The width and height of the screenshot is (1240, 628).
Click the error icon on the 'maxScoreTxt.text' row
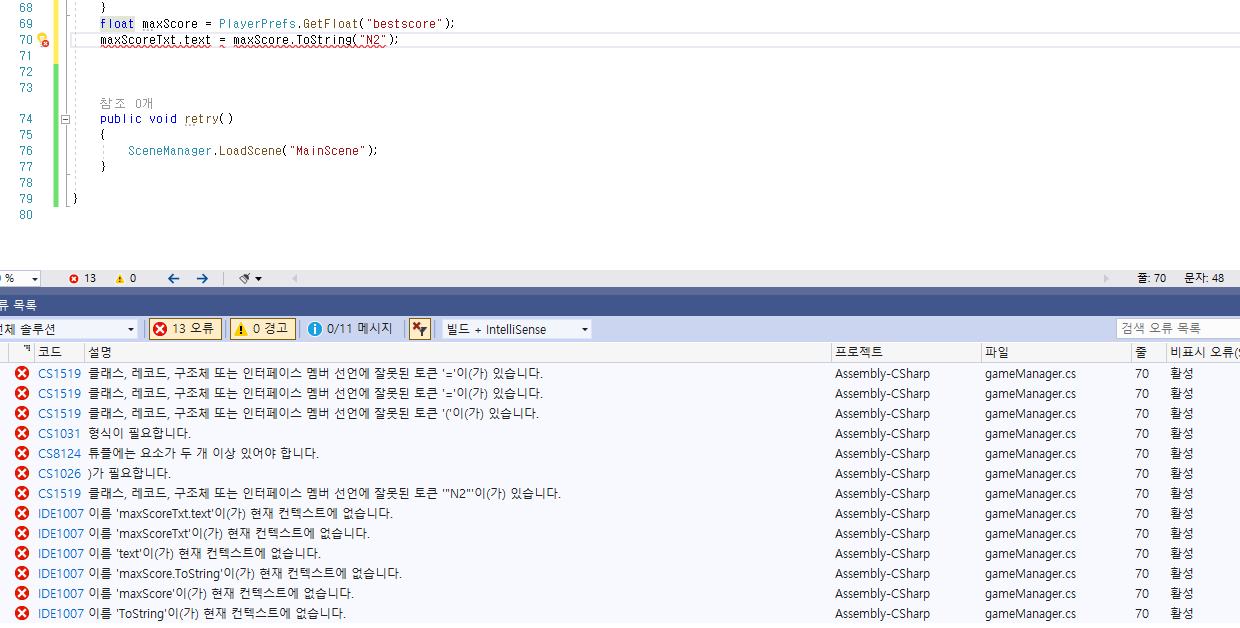point(22,513)
